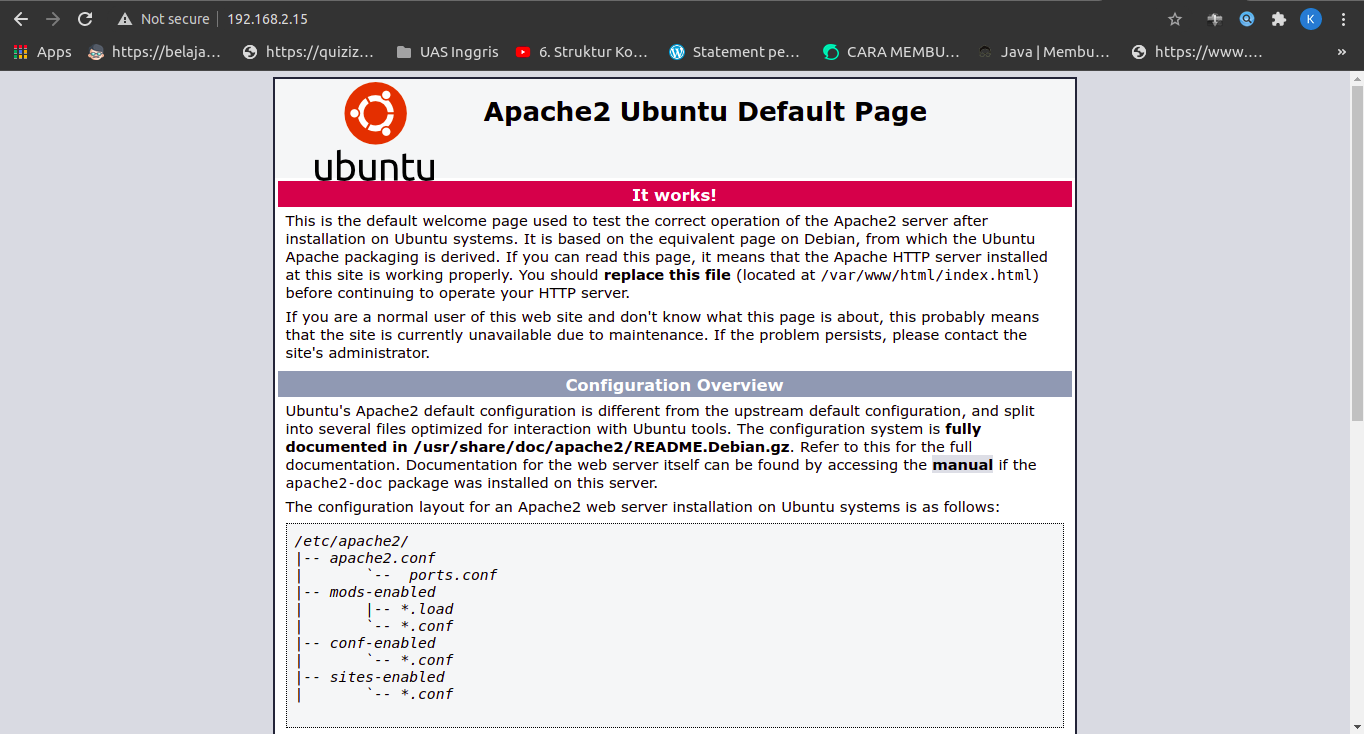Click the Ubuntu logo image
This screenshot has width=1364, height=734.
(375, 131)
